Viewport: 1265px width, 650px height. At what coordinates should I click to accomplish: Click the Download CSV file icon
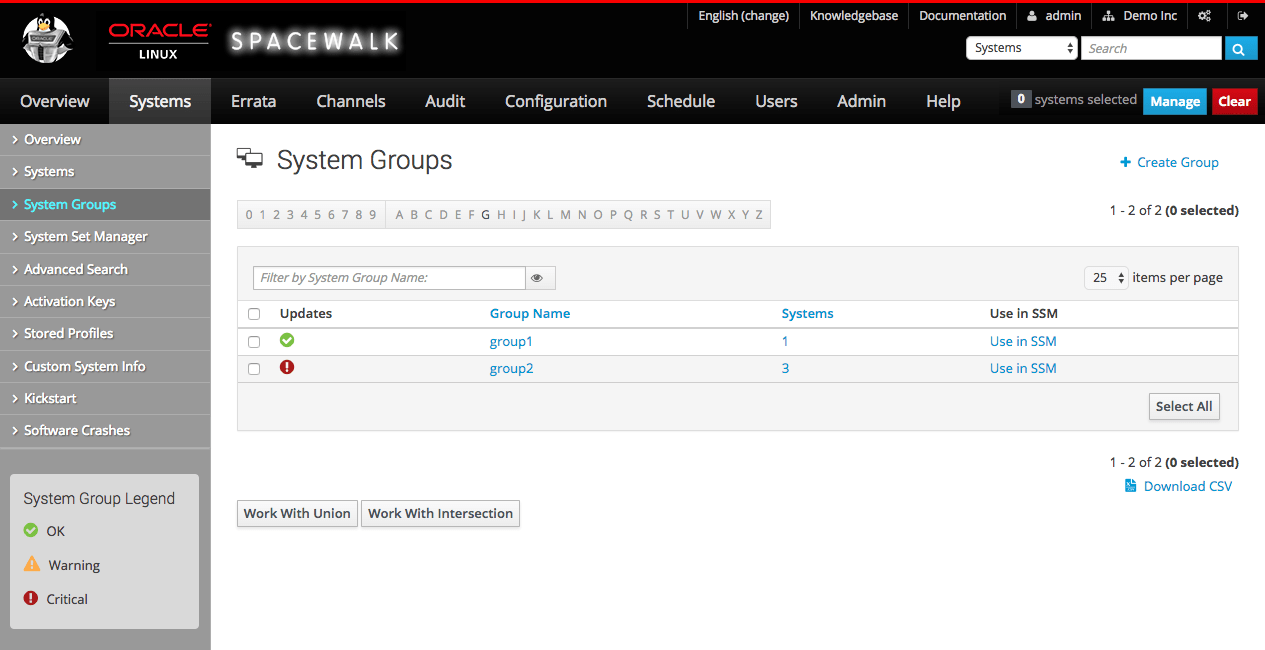(1131, 486)
